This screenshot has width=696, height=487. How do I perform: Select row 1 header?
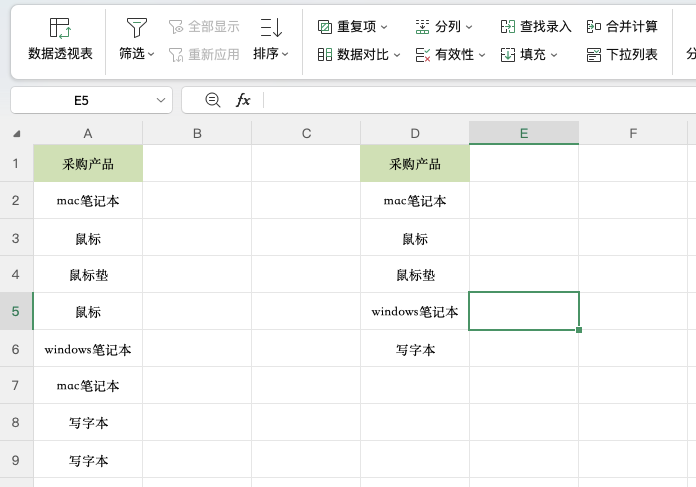point(16,163)
